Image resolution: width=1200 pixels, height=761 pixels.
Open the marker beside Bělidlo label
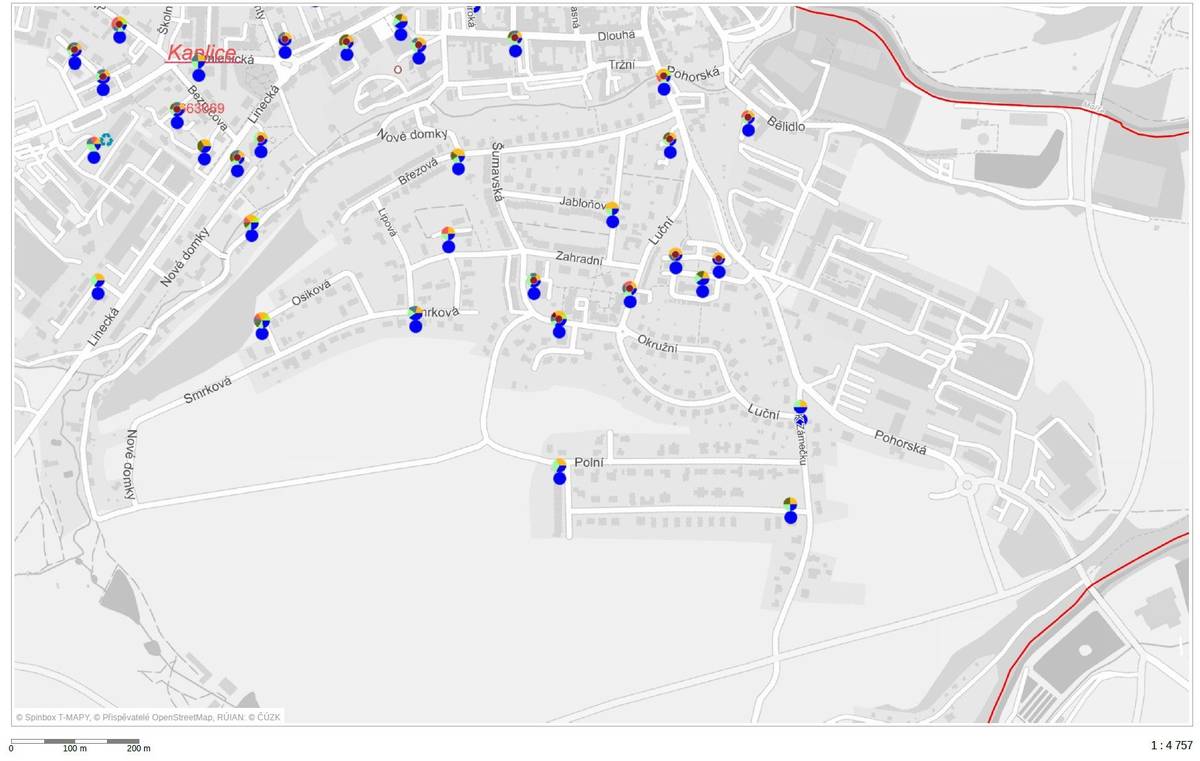point(748,123)
